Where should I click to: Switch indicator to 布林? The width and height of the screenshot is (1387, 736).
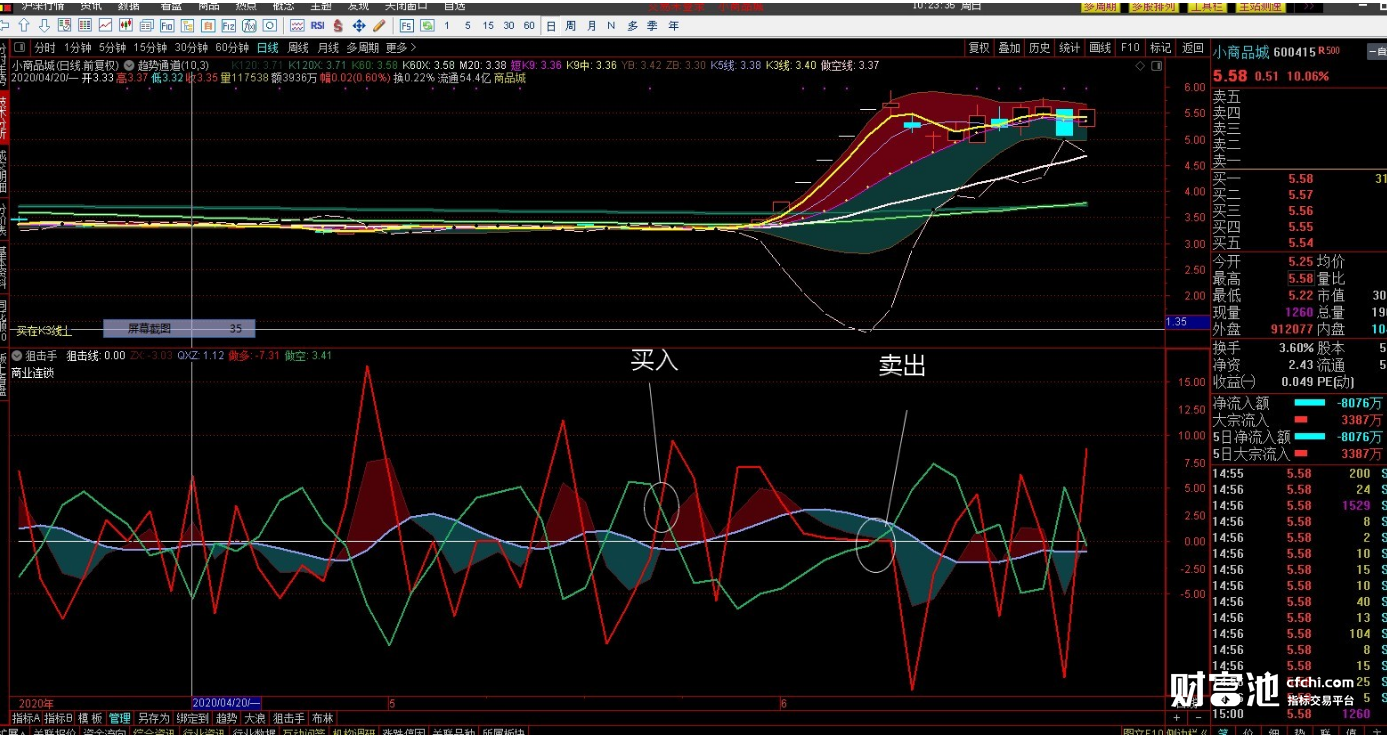coord(322,718)
